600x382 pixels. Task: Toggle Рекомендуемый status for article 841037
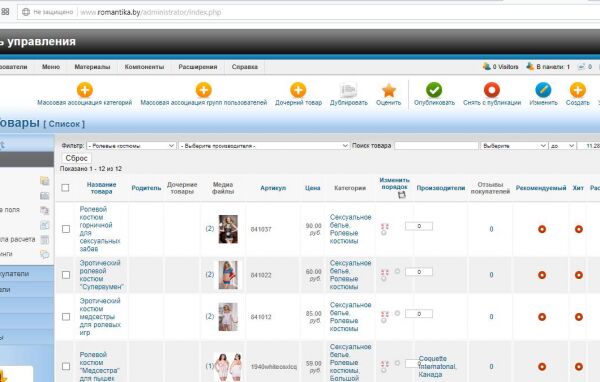pos(542,229)
